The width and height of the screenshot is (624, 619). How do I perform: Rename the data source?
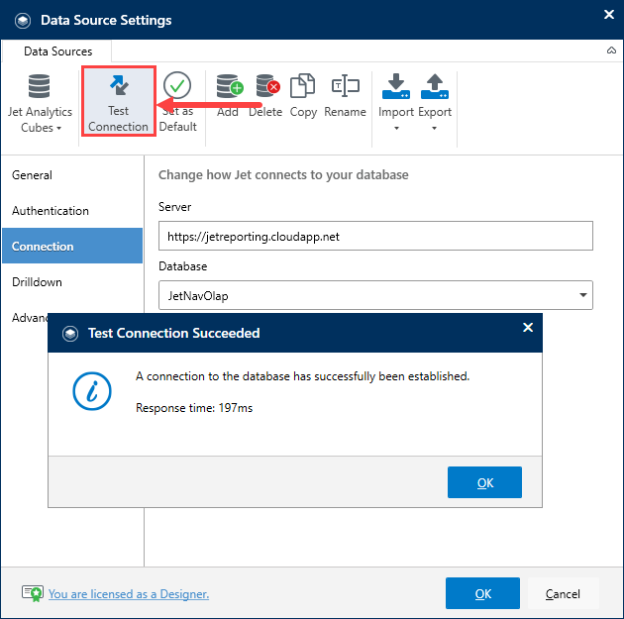345,96
